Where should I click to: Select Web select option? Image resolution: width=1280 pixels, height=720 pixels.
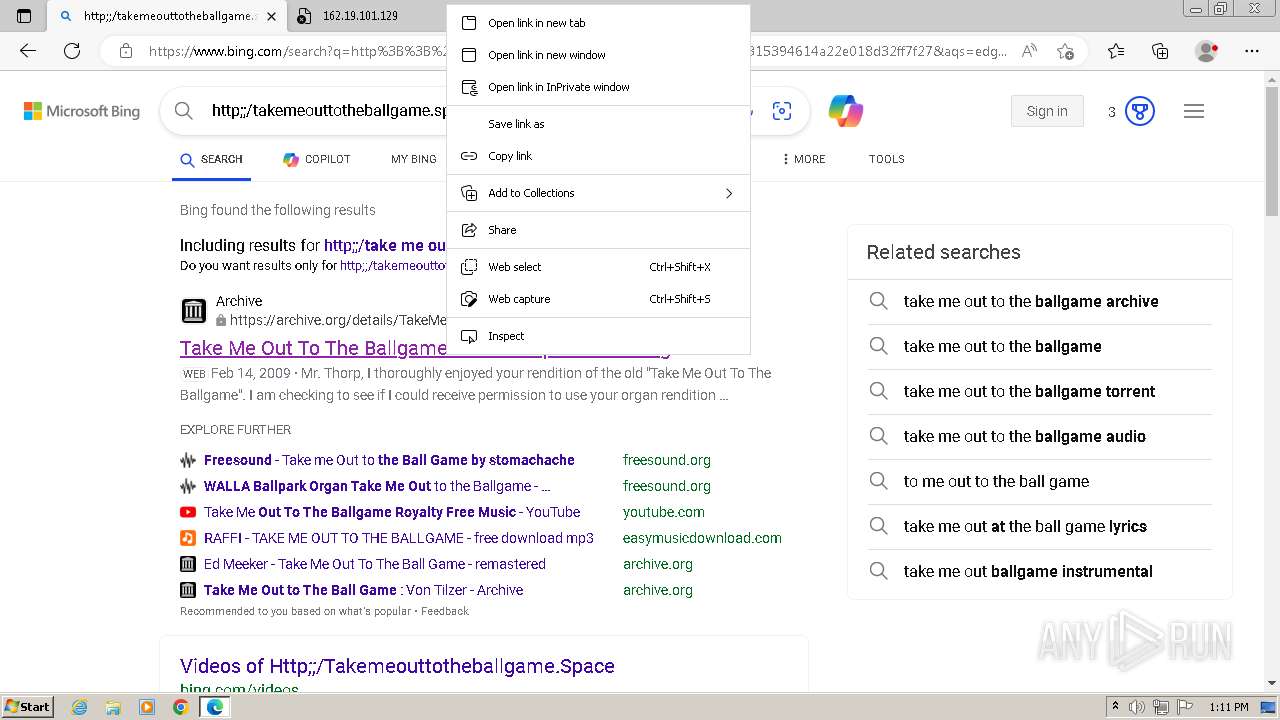coord(598,267)
